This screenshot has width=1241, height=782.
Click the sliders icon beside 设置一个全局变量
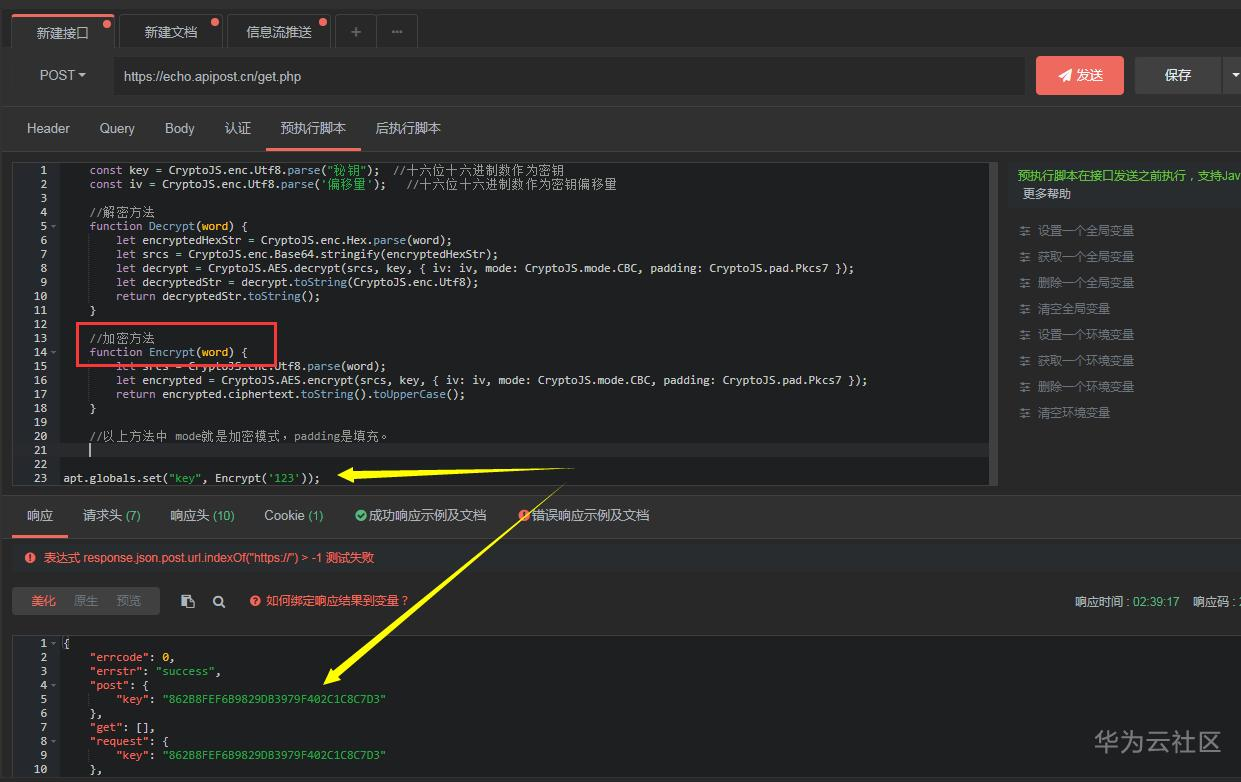click(1025, 230)
